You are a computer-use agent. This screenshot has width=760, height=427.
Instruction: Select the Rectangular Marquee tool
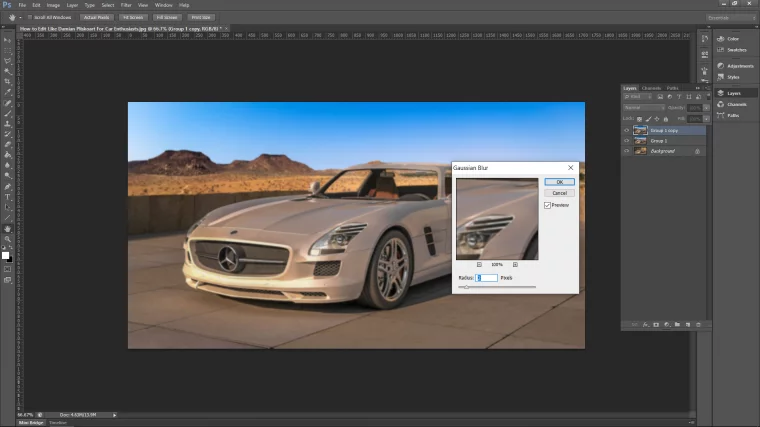(x=7, y=50)
